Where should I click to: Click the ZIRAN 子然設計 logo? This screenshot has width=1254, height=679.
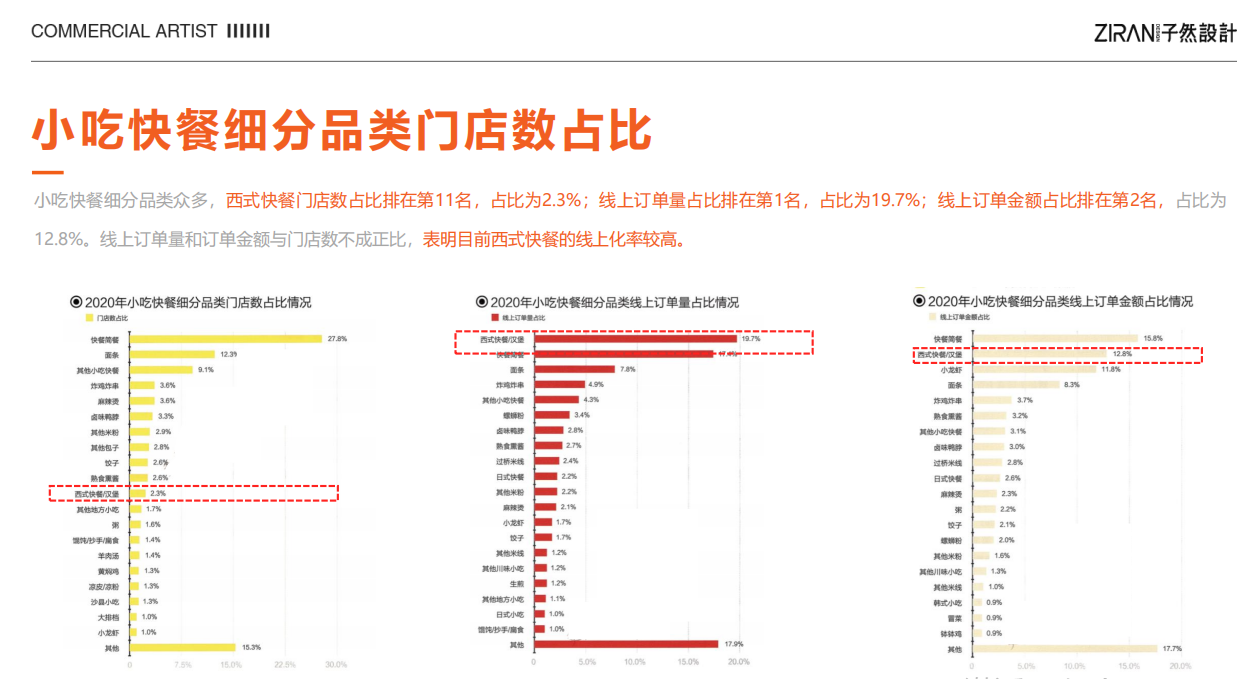pos(1165,31)
